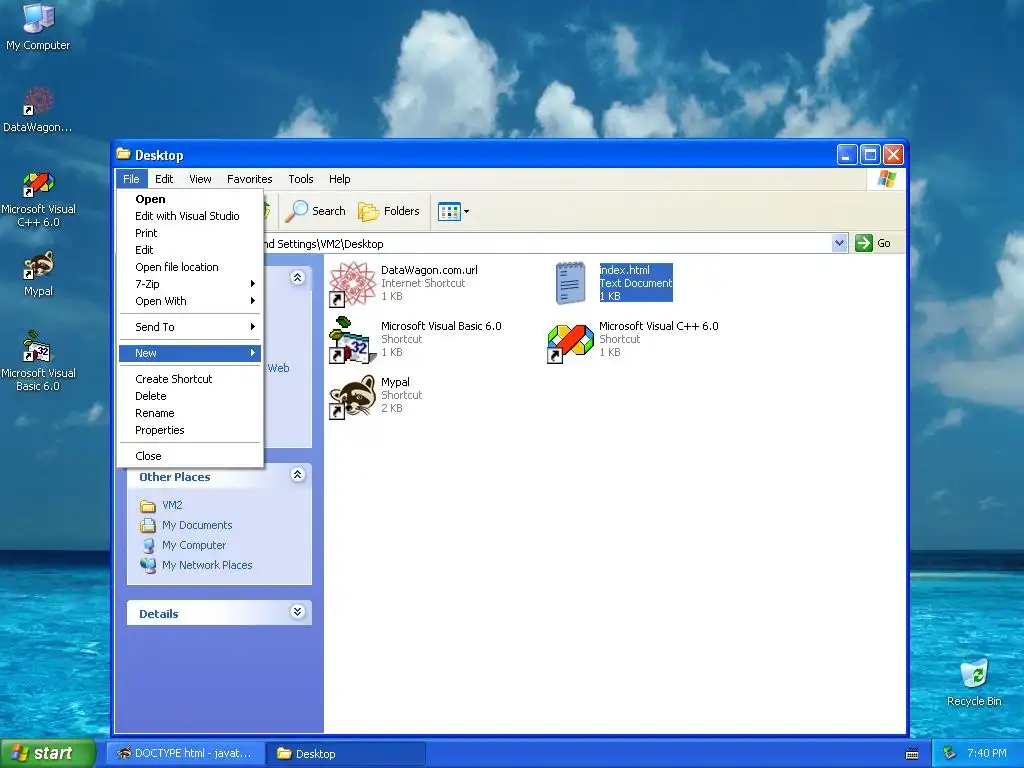Viewport: 1024px width, 768px height.
Task: Choose Open in File menu
Action: [190, 199]
